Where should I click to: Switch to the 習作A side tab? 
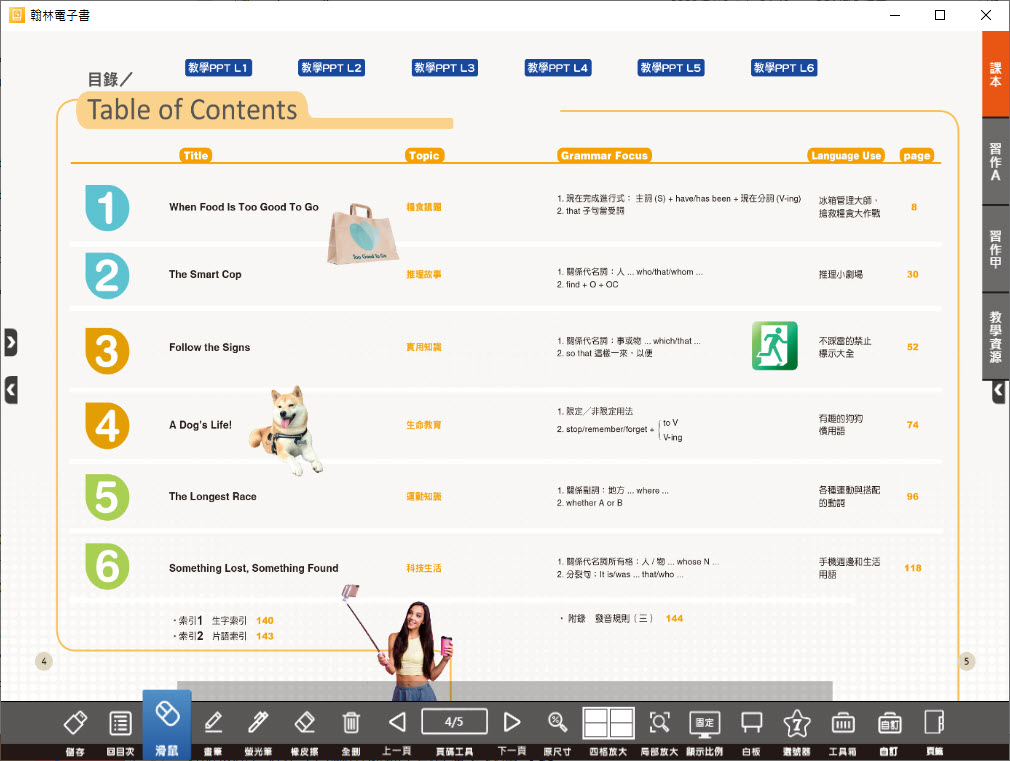[x=995, y=161]
